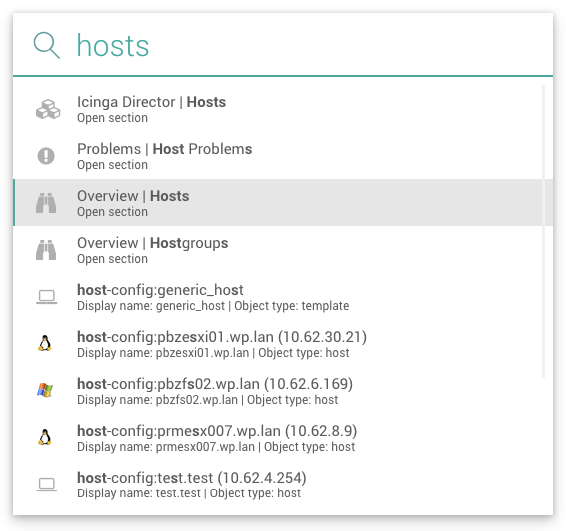Click Linux penguin icon beside pbzesxi01.wp.lan
566x531 pixels.
(x=45, y=343)
